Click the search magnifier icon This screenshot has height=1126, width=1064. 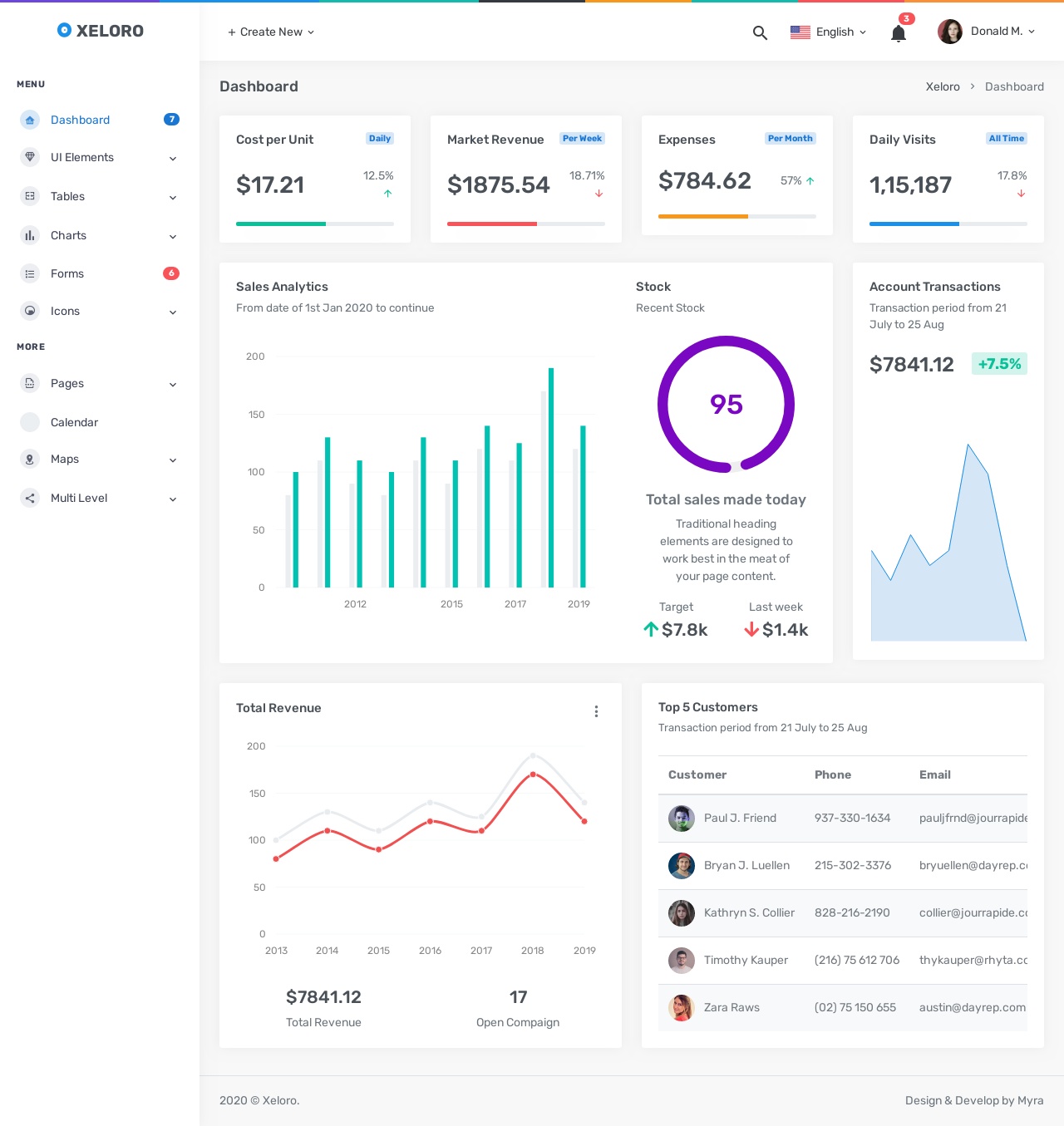760,32
